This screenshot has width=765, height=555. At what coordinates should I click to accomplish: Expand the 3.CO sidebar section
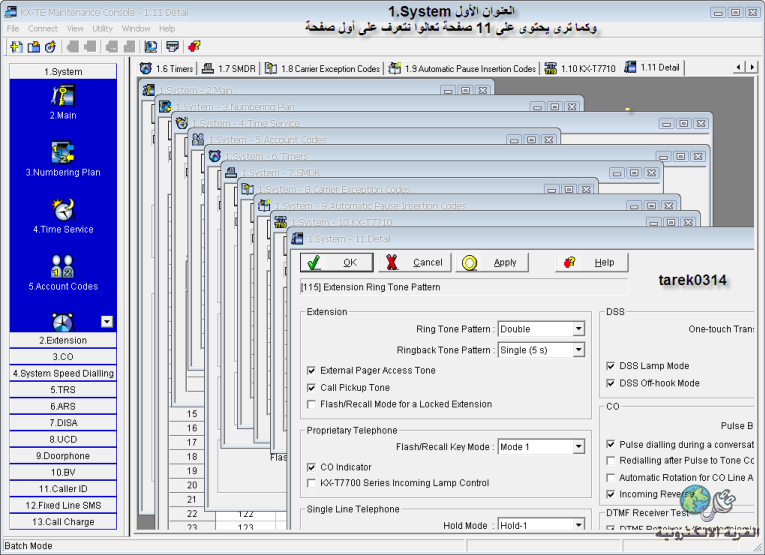[x=63, y=357]
